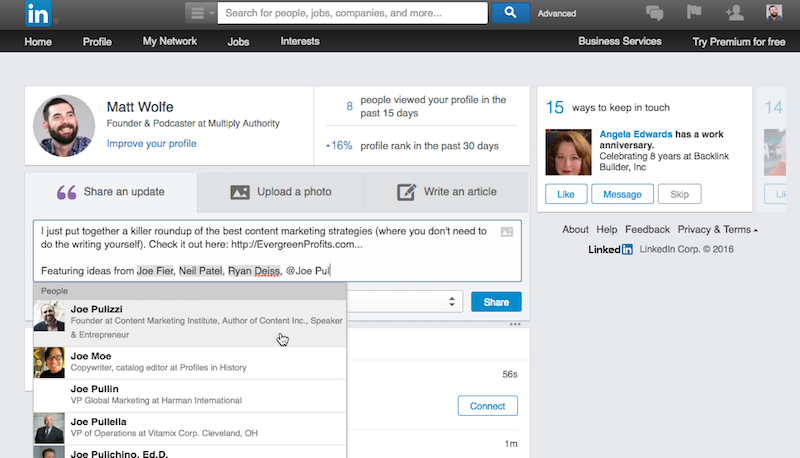
Task: Open the messages speech bubble icon
Action: tap(655, 13)
